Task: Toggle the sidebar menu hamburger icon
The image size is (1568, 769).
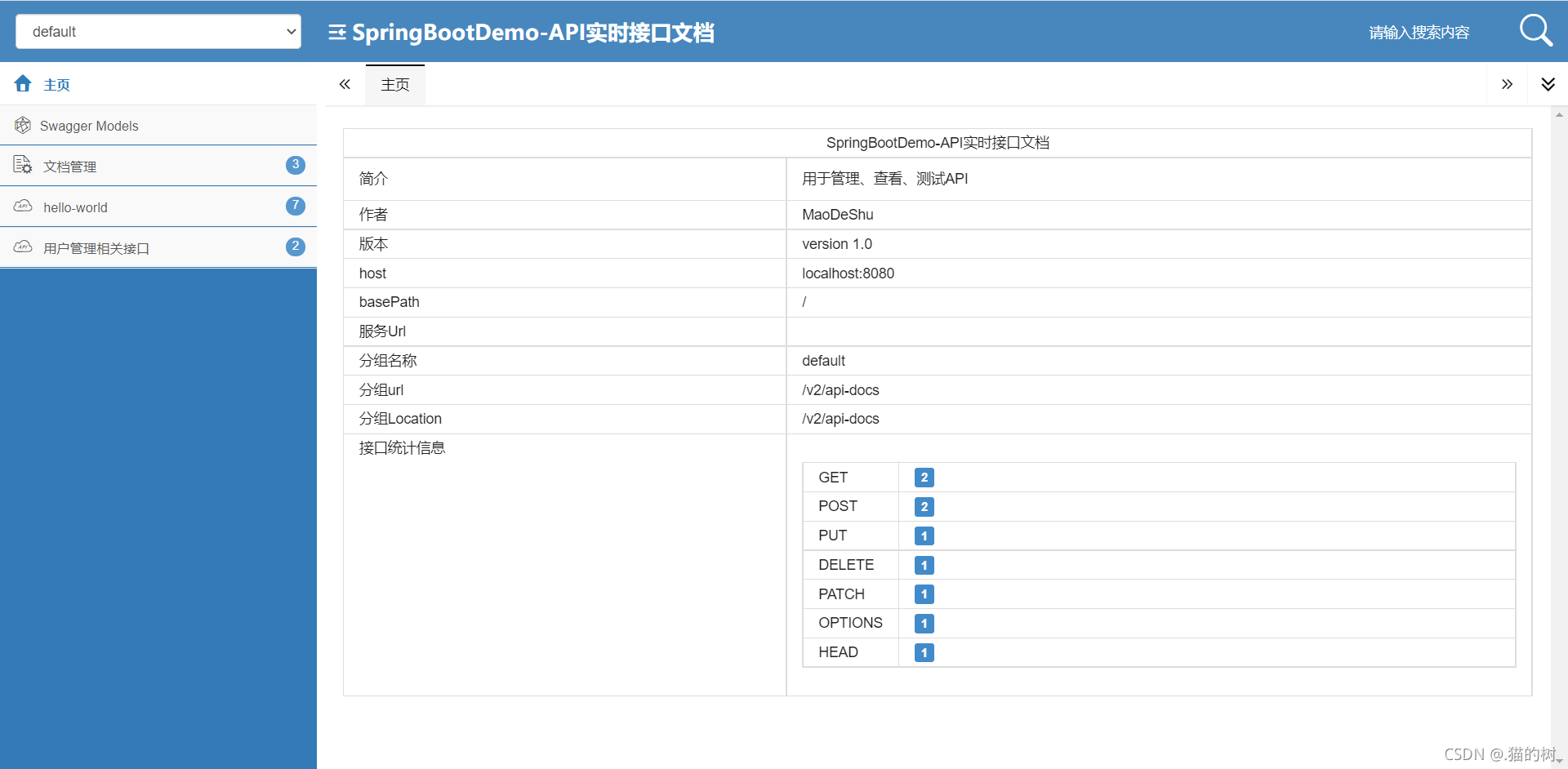Action: [x=336, y=33]
